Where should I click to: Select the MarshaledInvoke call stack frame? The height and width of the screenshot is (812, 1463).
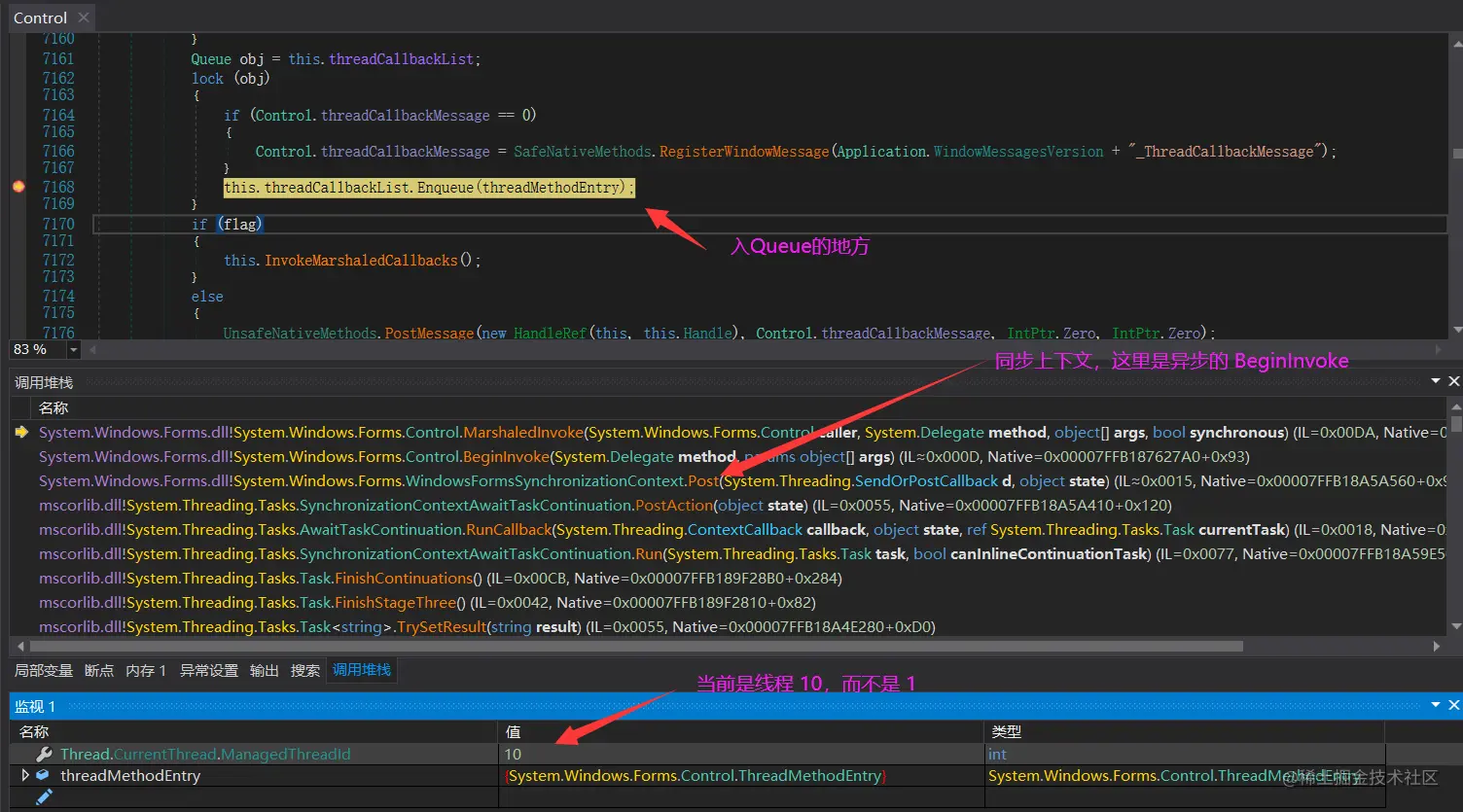pos(742,432)
